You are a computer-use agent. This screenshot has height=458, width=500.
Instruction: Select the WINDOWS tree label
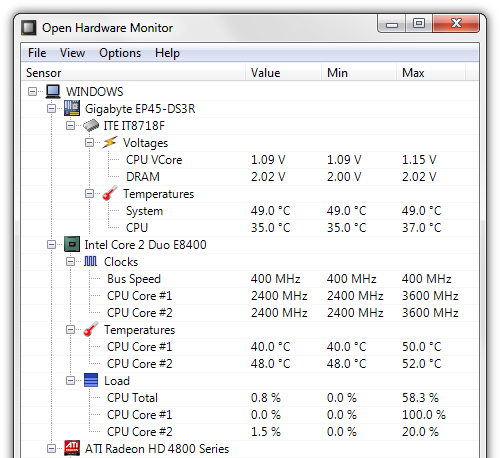pos(95,92)
